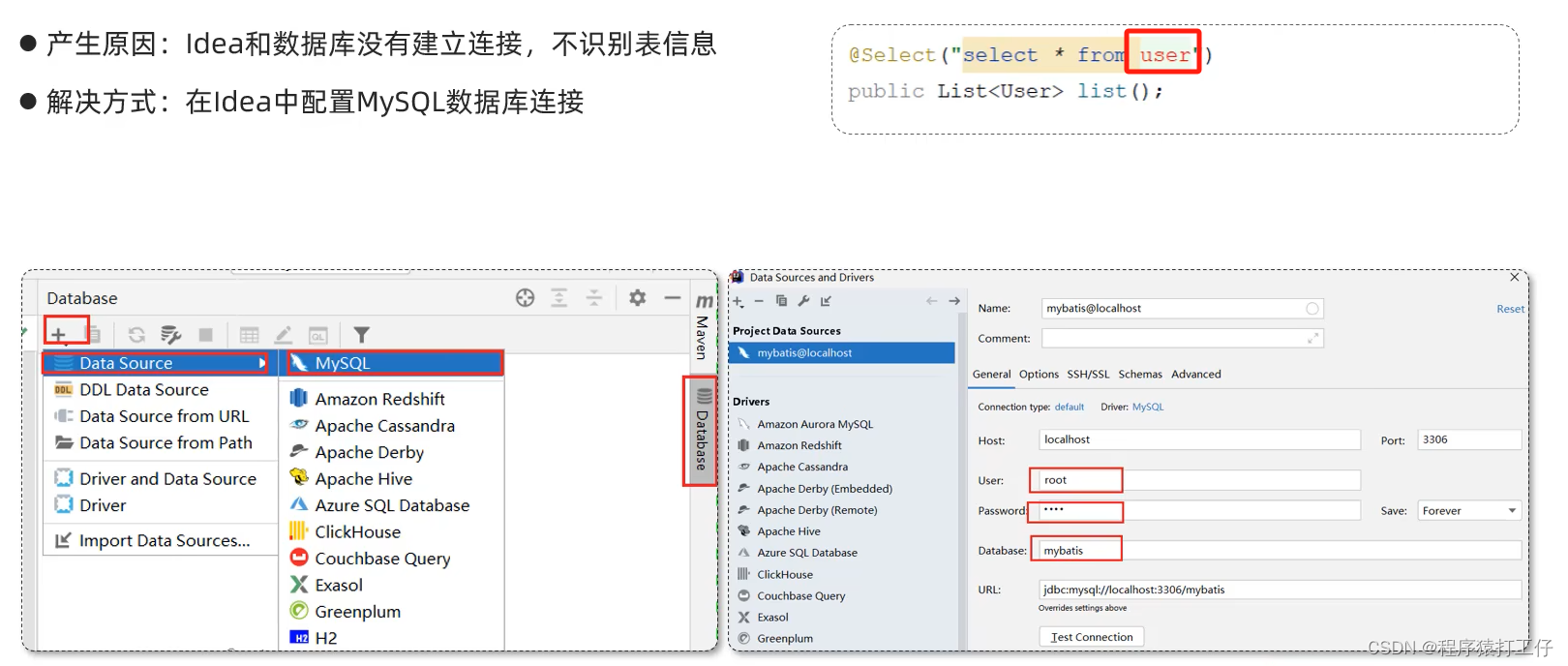Switch to the Schemas tab
The height and width of the screenshot is (666, 1568).
click(x=1140, y=375)
